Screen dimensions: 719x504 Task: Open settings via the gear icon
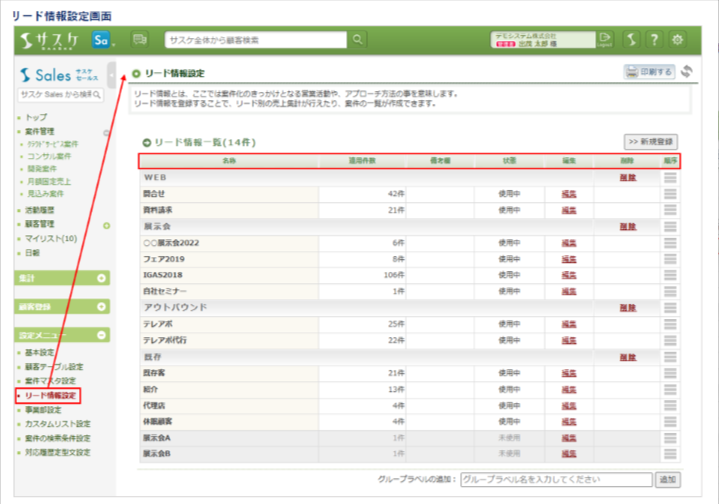[x=678, y=40]
